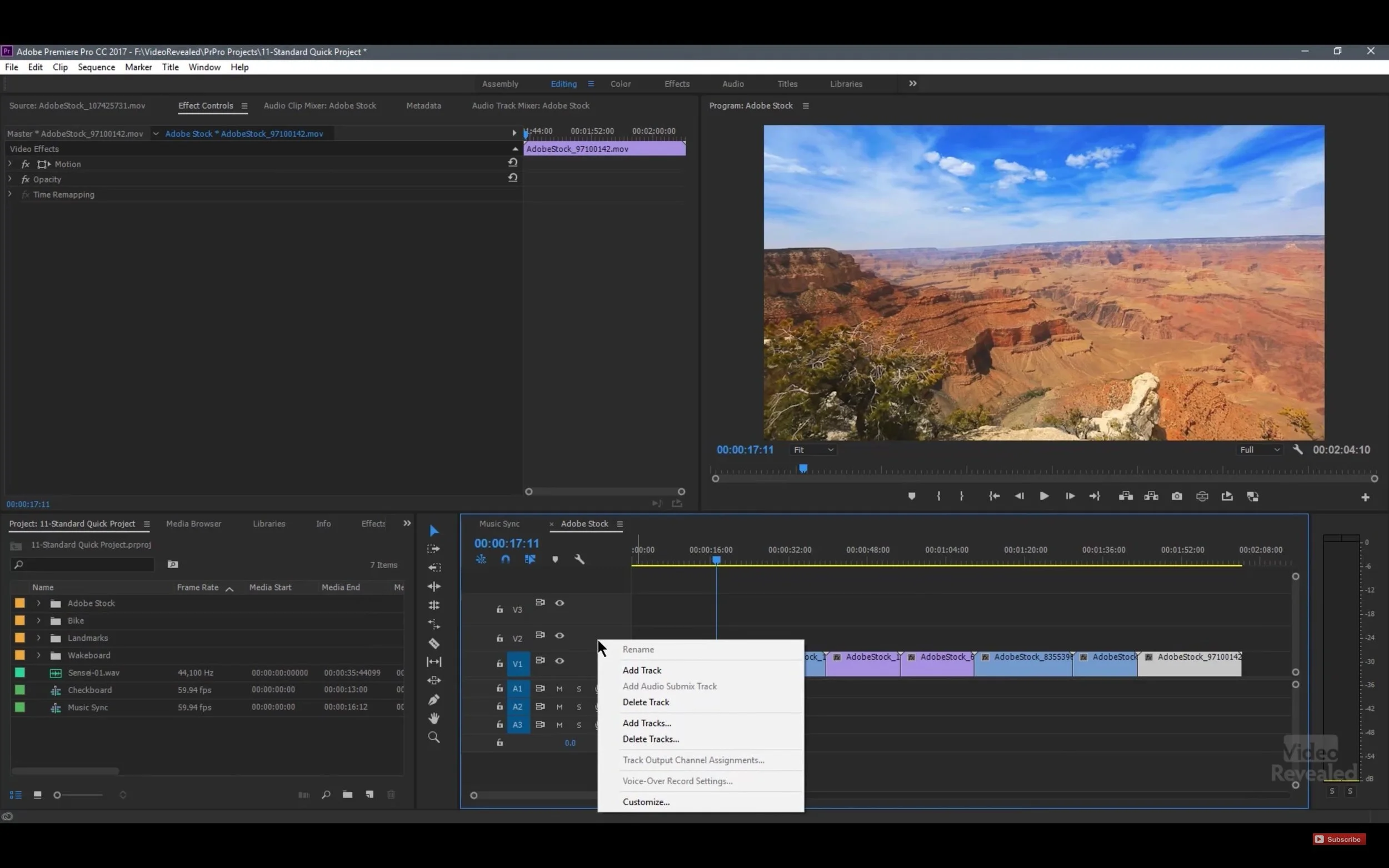Viewport: 1389px width, 868px height.
Task: Expand the Adobe Stock bin
Action: (38, 603)
